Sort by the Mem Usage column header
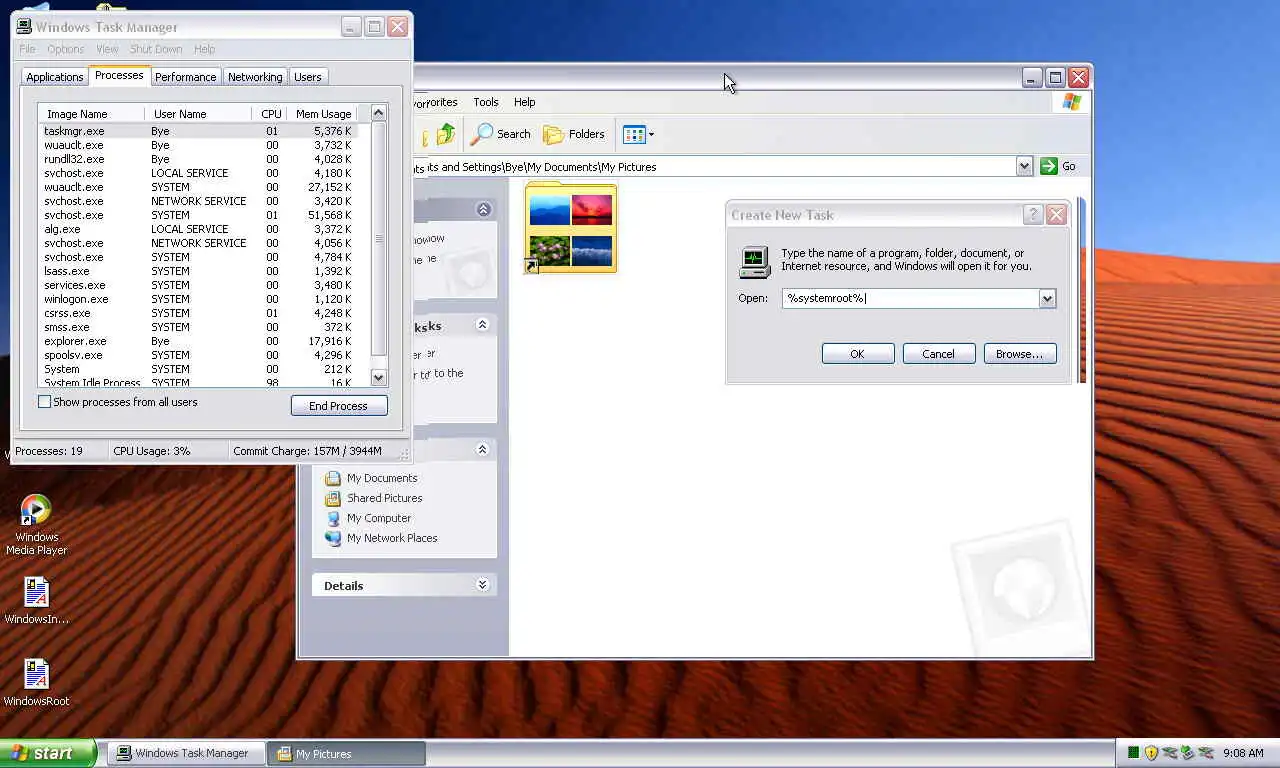The height and width of the screenshot is (768, 1280). click(323, 114)
